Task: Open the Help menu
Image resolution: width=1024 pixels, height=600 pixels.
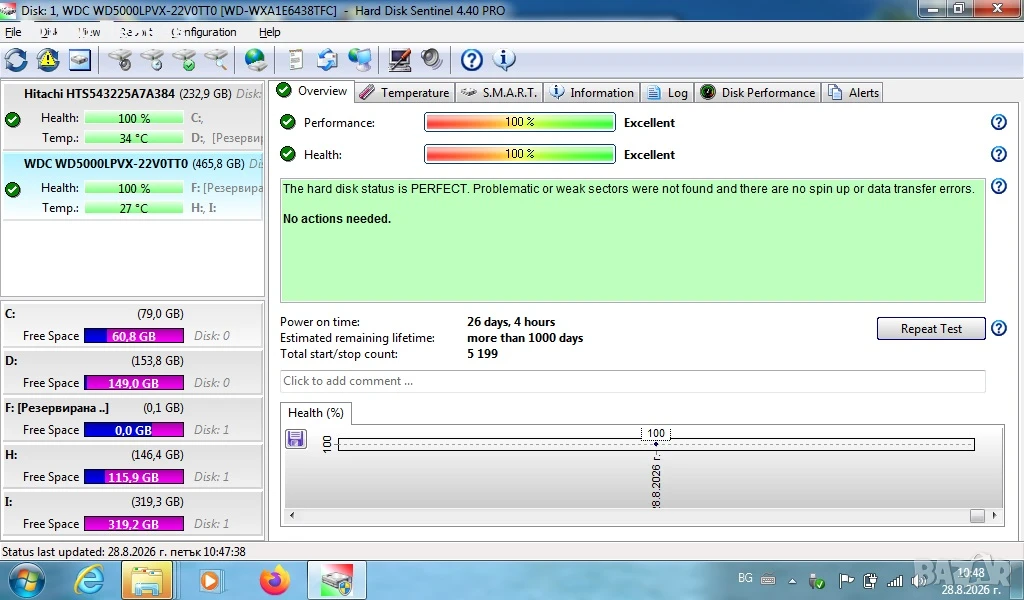Action: pos(269,32)
